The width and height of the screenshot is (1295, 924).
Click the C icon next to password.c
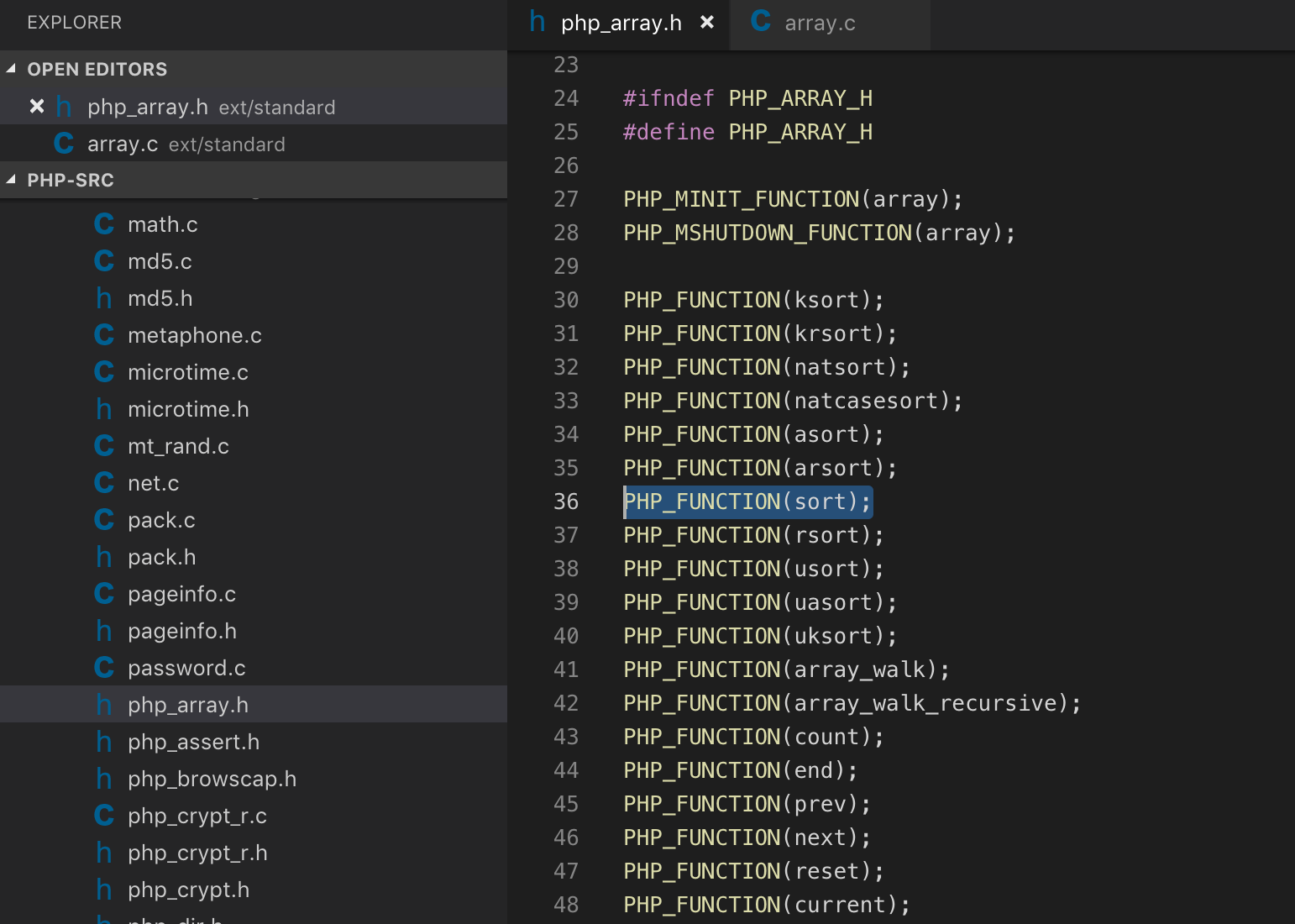point(104,668)
